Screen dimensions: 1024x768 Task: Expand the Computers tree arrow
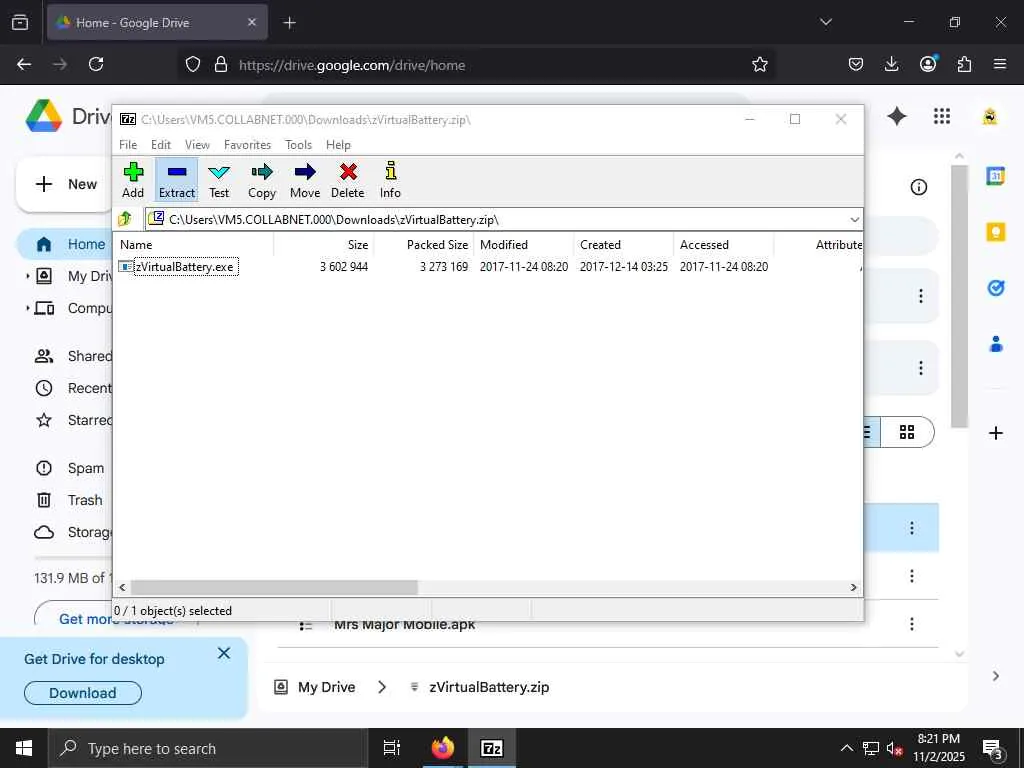pyautogui.click(x=27, y=308)
